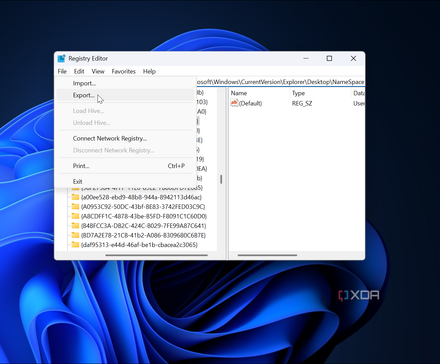Open the Edit menu
Image resolution: width=440 pixels, height=364 pixels.
click(x=79, y=71)
